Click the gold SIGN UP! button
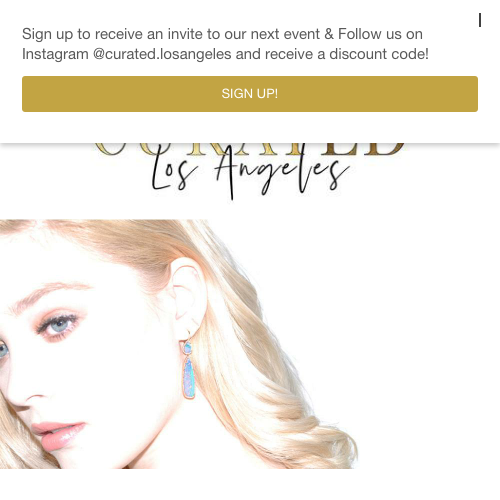This screenshot has height=500, width=500. click(250, 94)
